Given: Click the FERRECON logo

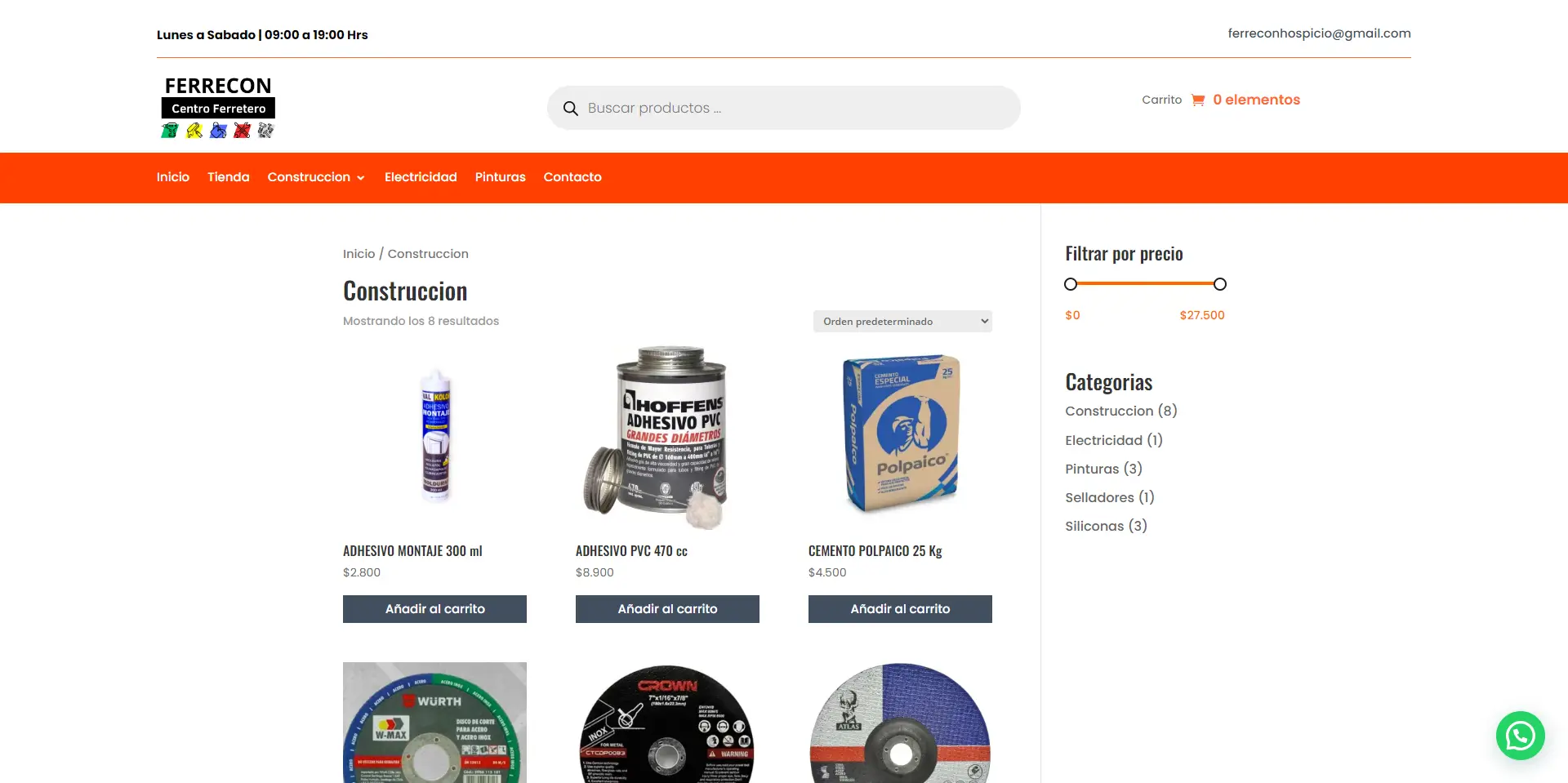Looking at the screenshot, I should [x=218, y=107].
